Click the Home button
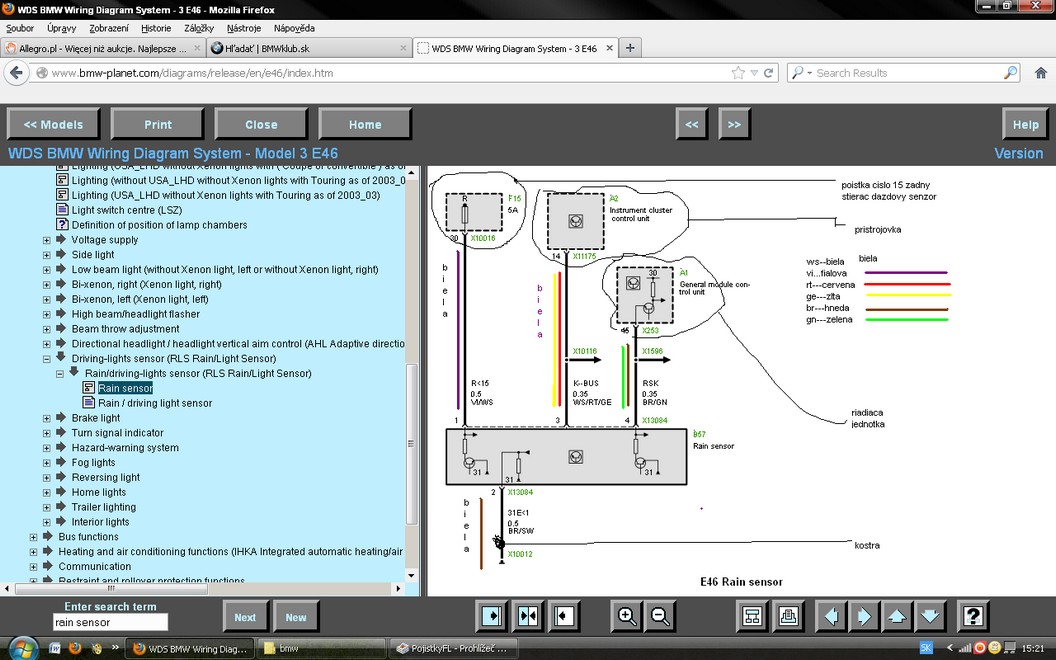The image size is (1056, 660). [365, 124]
